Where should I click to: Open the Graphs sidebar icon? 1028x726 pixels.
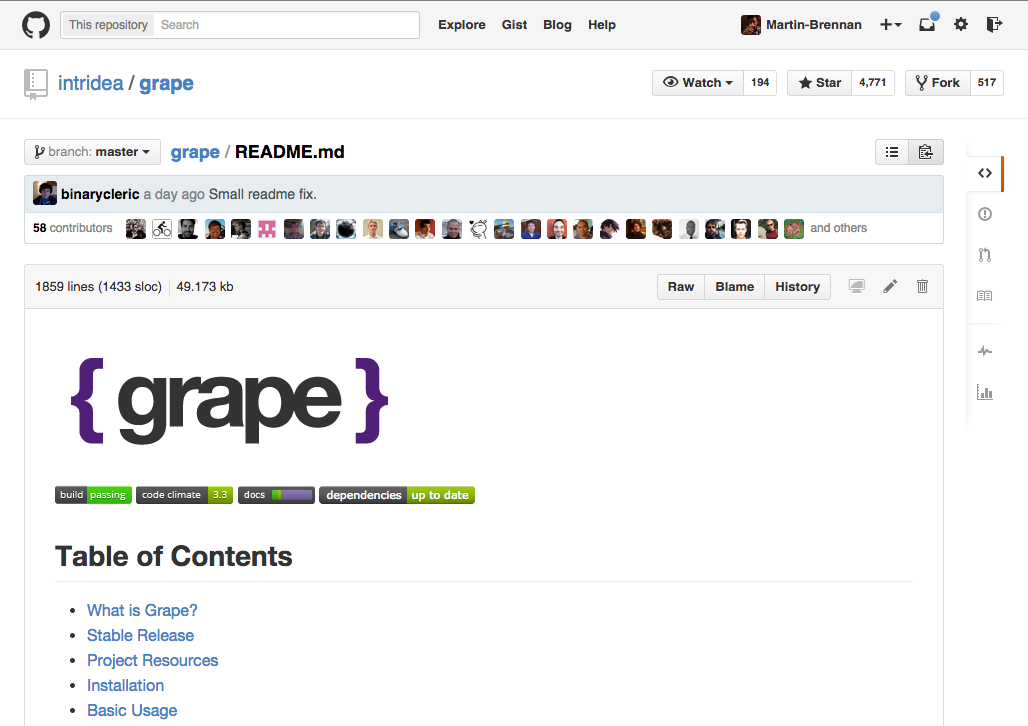click(x=985, y=392)
